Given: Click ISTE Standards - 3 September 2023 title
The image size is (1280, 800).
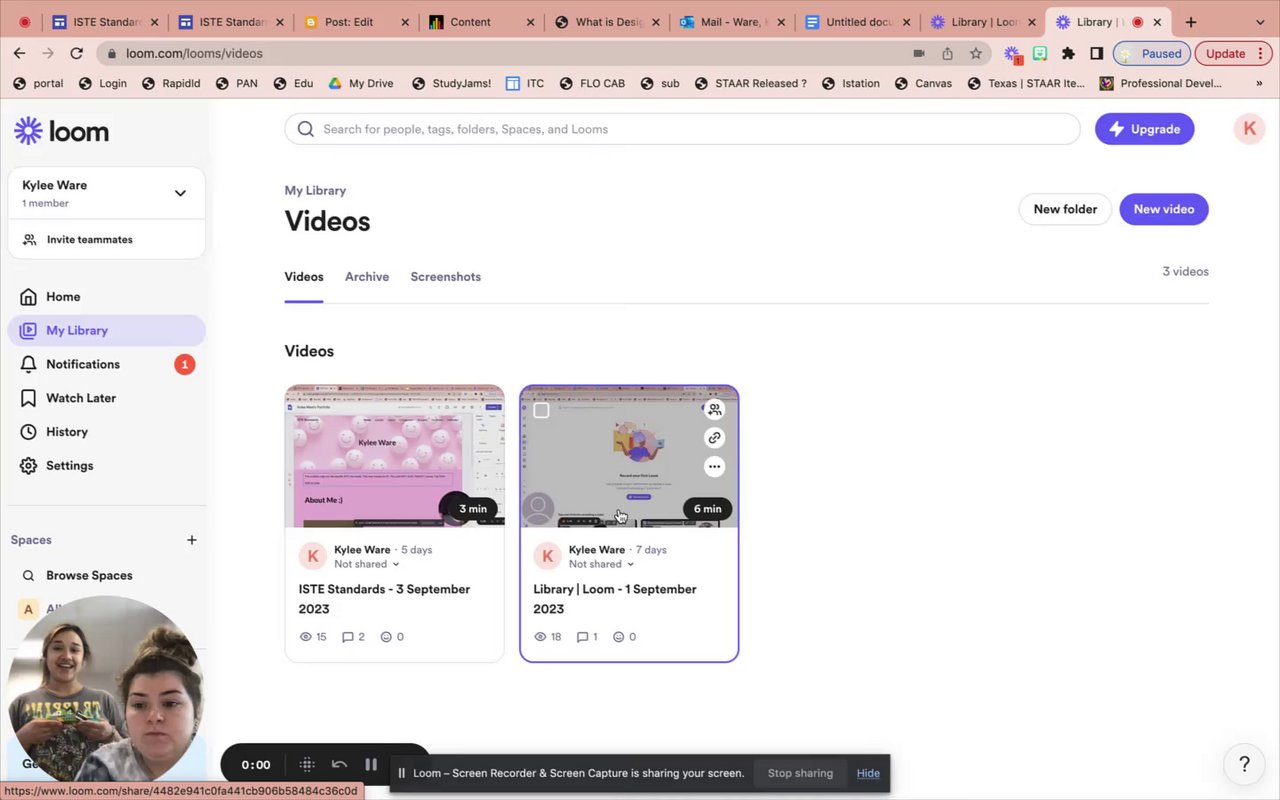Looking at the screenshot, I should click(385, 599).
